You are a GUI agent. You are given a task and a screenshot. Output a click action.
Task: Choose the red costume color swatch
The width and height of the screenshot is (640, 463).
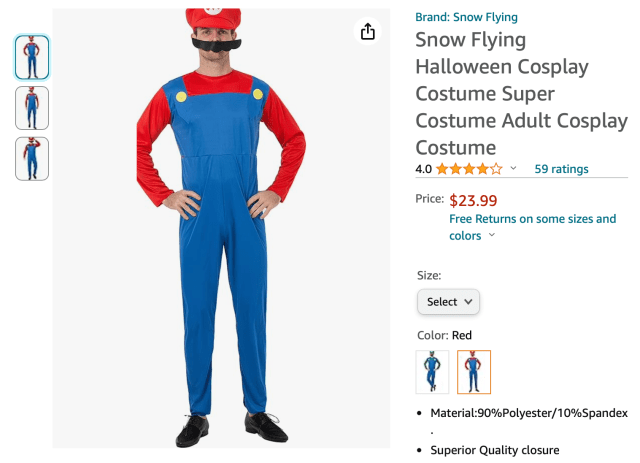pos(474,372)
